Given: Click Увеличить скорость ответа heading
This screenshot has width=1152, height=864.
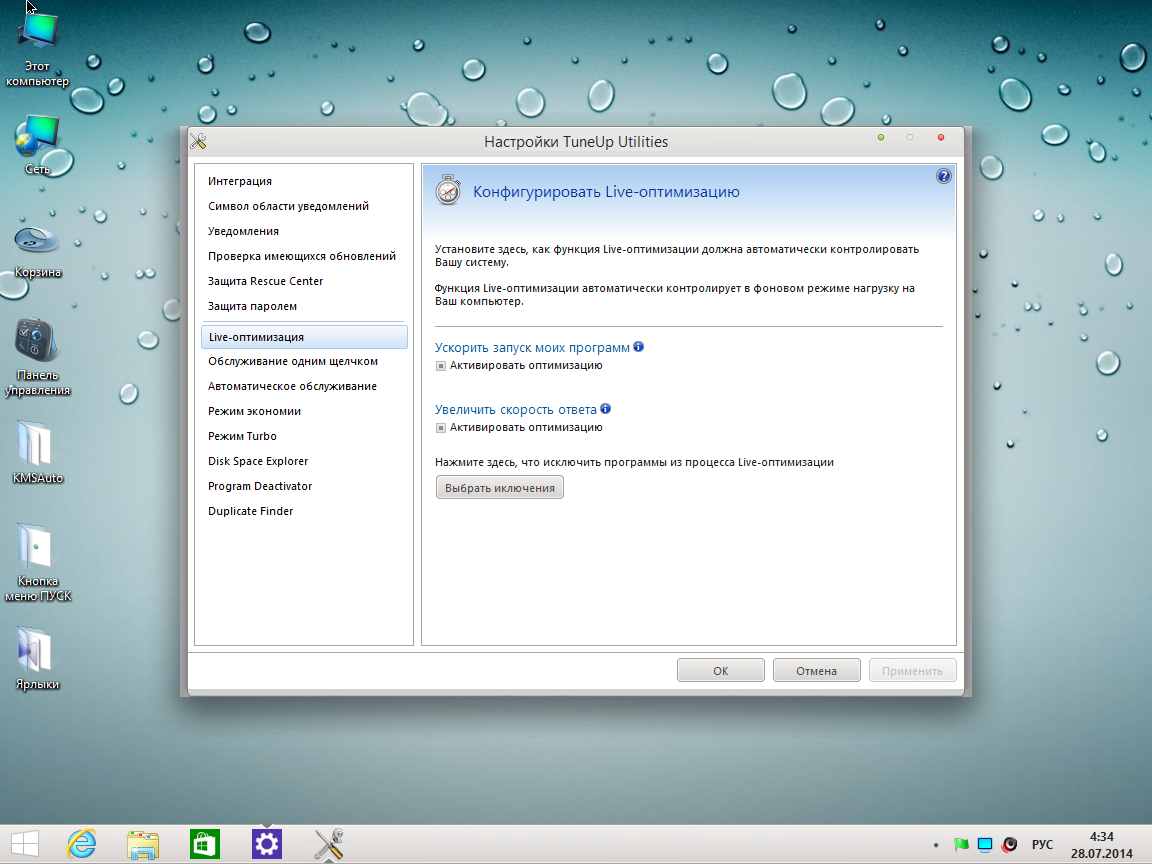Looking at the screenshot, I should tap(516, 409).
